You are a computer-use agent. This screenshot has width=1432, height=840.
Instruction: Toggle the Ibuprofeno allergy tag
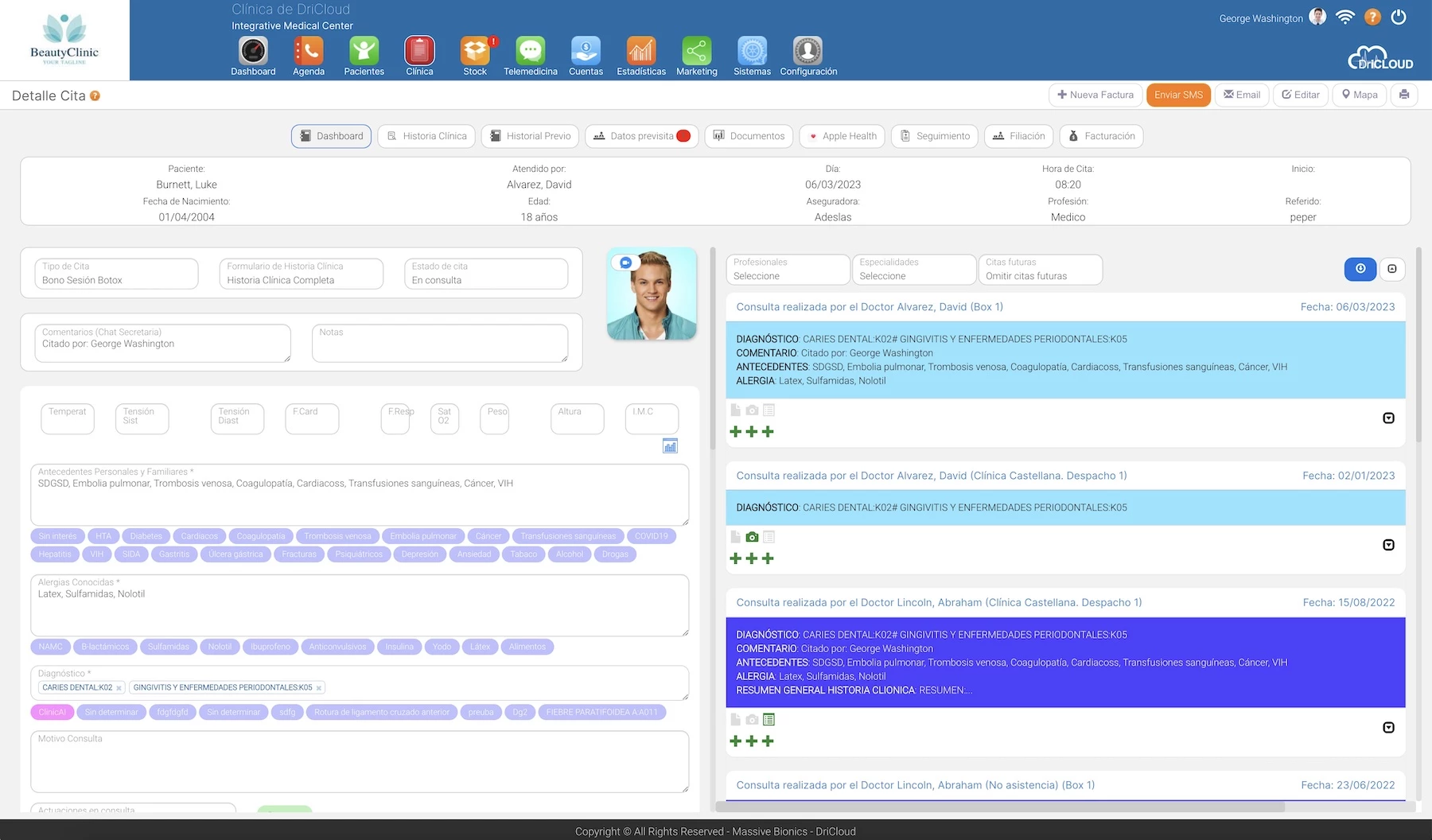tap(270, 647)
